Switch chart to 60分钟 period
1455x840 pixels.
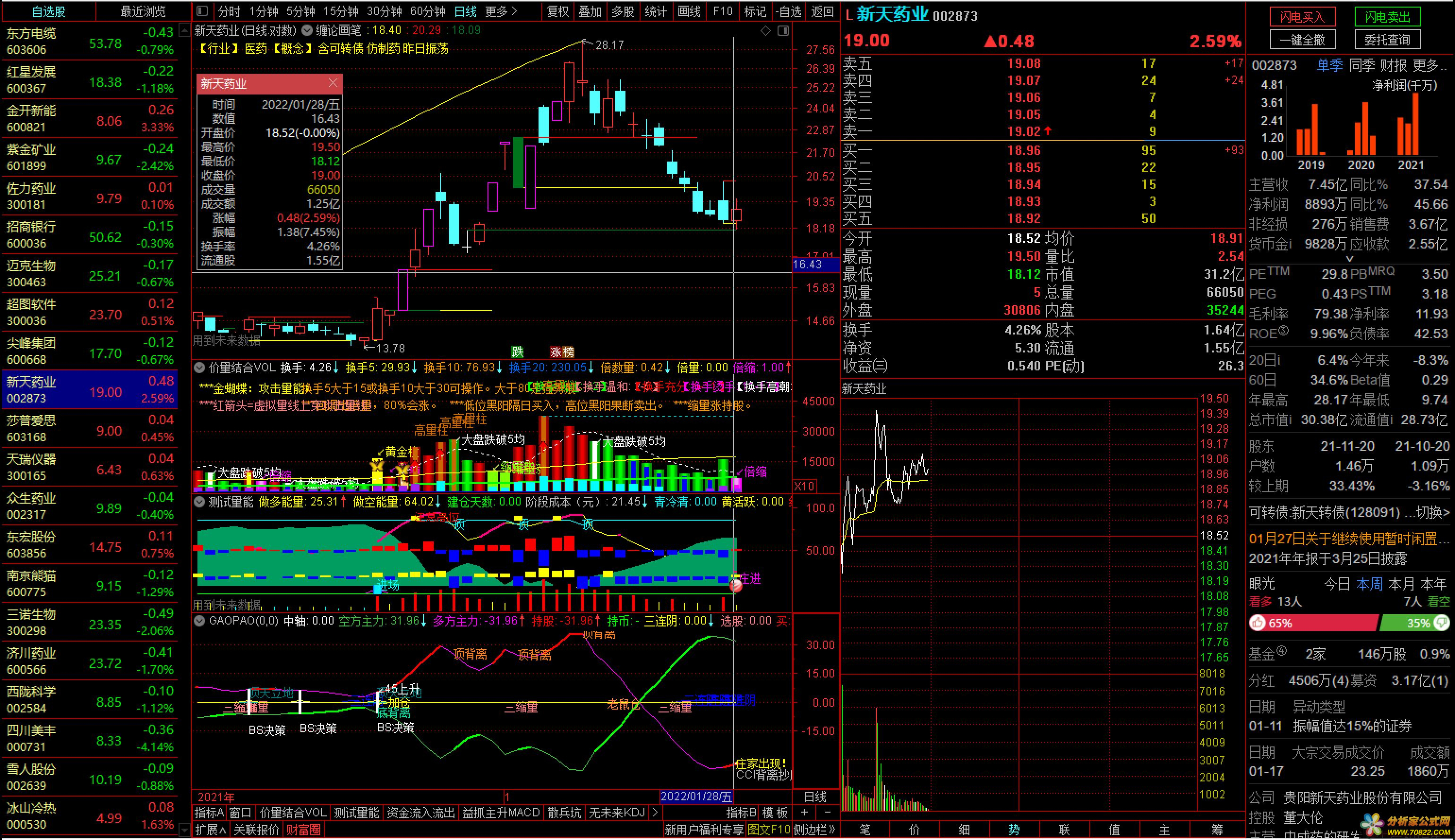pos(428,11)
